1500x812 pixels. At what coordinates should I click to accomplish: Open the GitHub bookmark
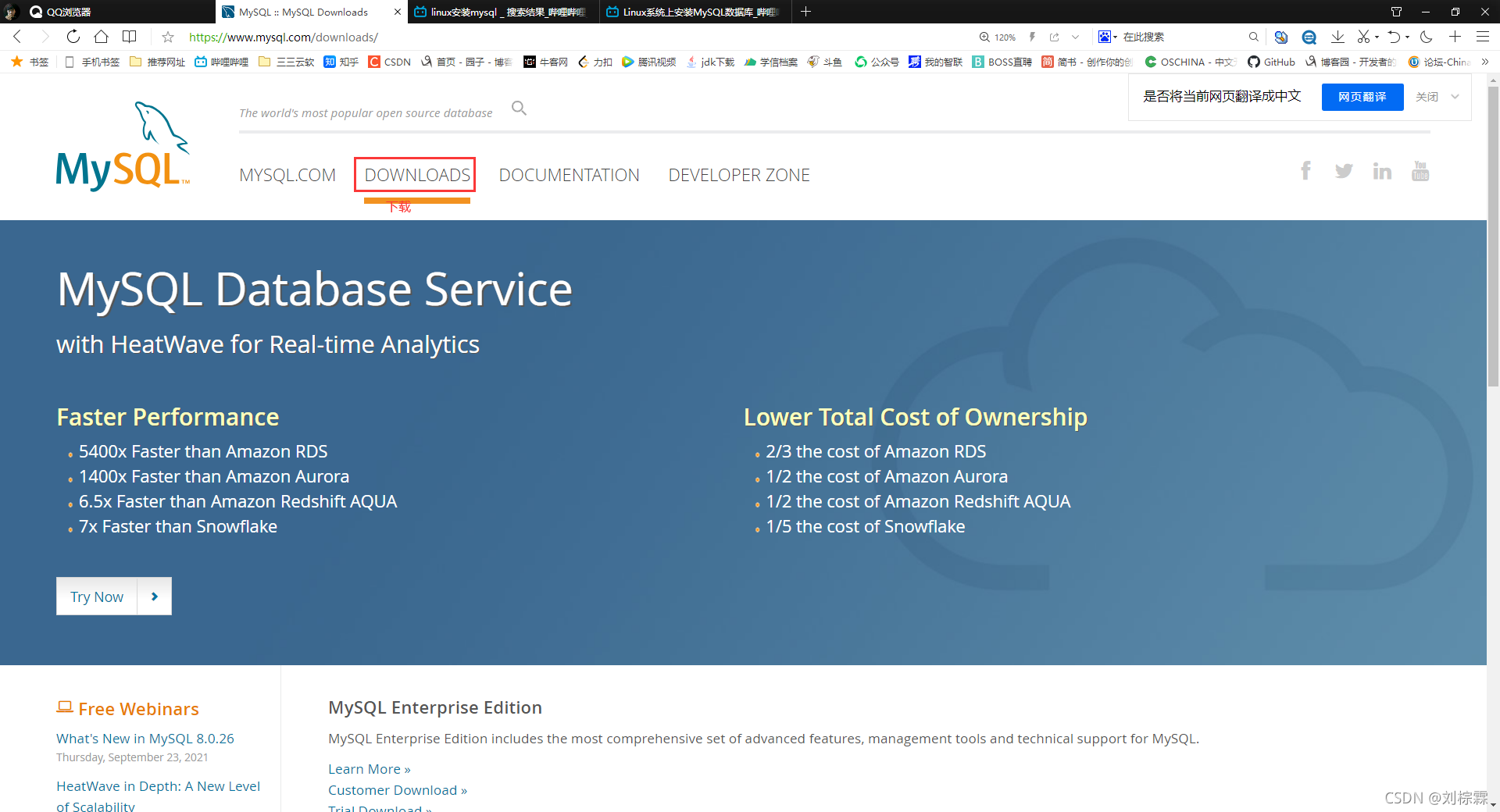tap(1271, 62)
